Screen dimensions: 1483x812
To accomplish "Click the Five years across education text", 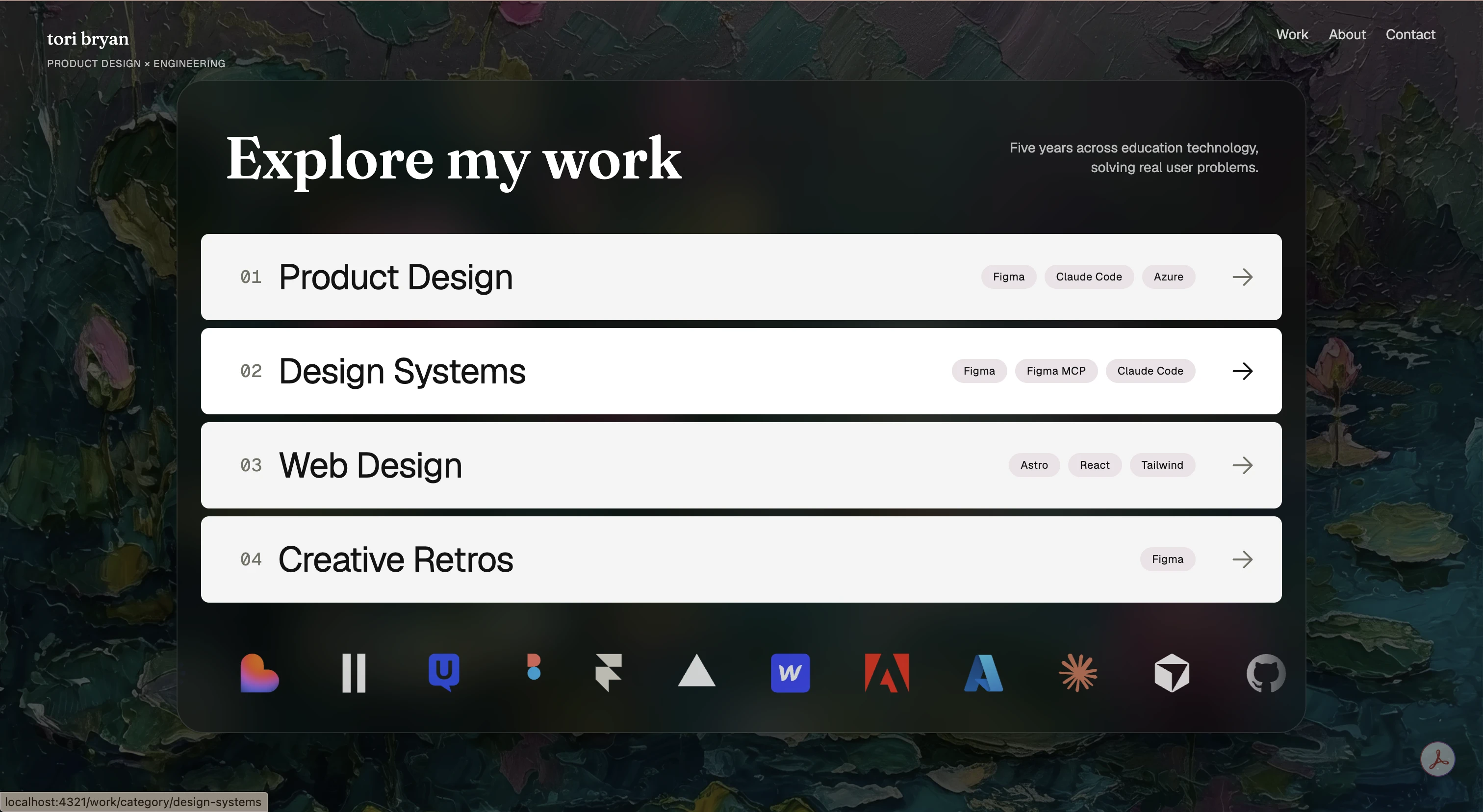I will pos(1133,158).
